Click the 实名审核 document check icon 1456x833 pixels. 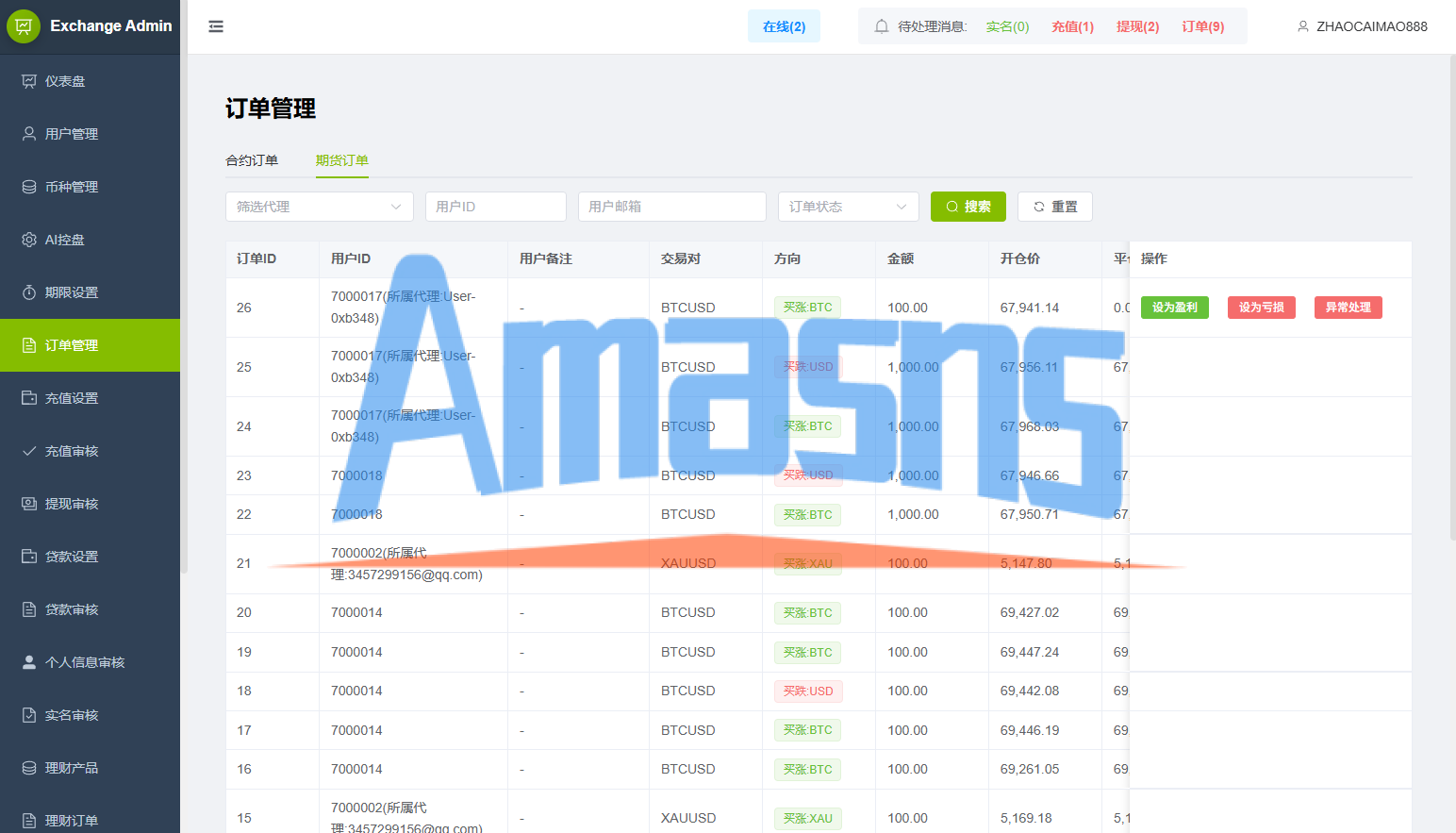[x=29, y=715]
